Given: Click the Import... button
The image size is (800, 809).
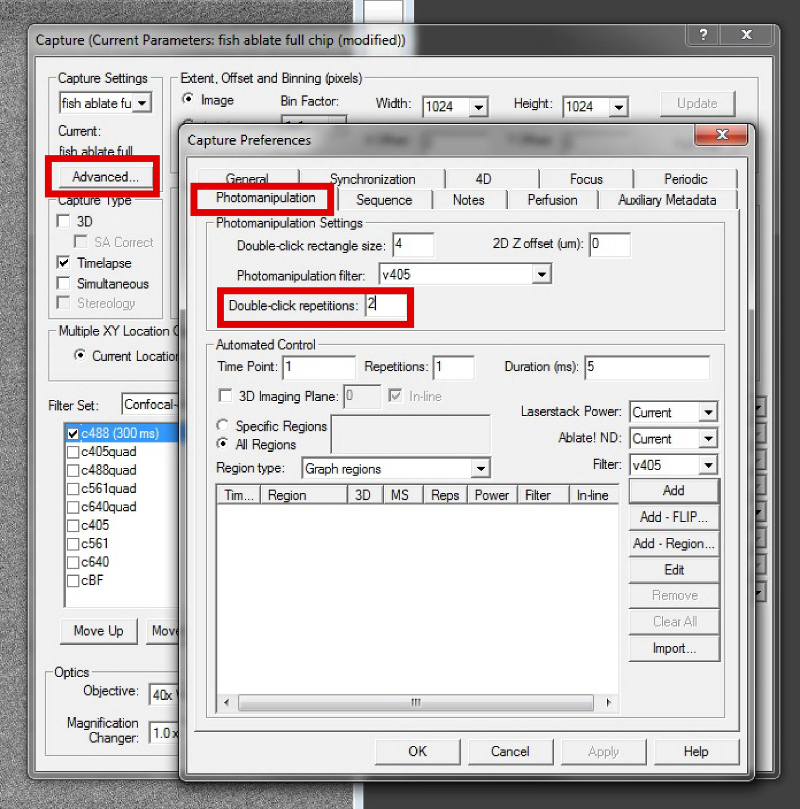Looking at the screenshot, I should [x=674, y=649].
